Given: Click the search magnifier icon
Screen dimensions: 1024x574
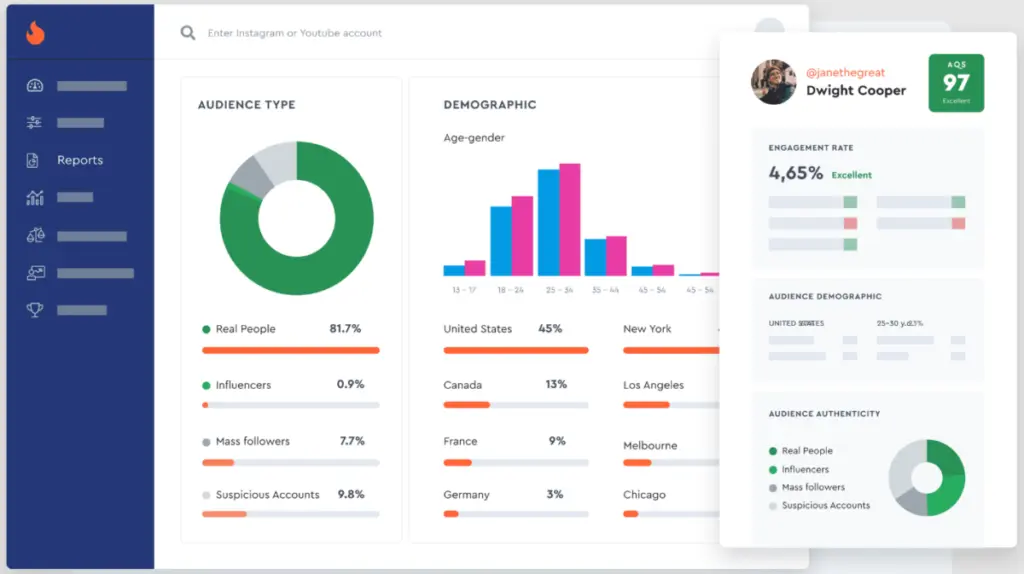Looking at the screenshot, I should click(187, 33).
